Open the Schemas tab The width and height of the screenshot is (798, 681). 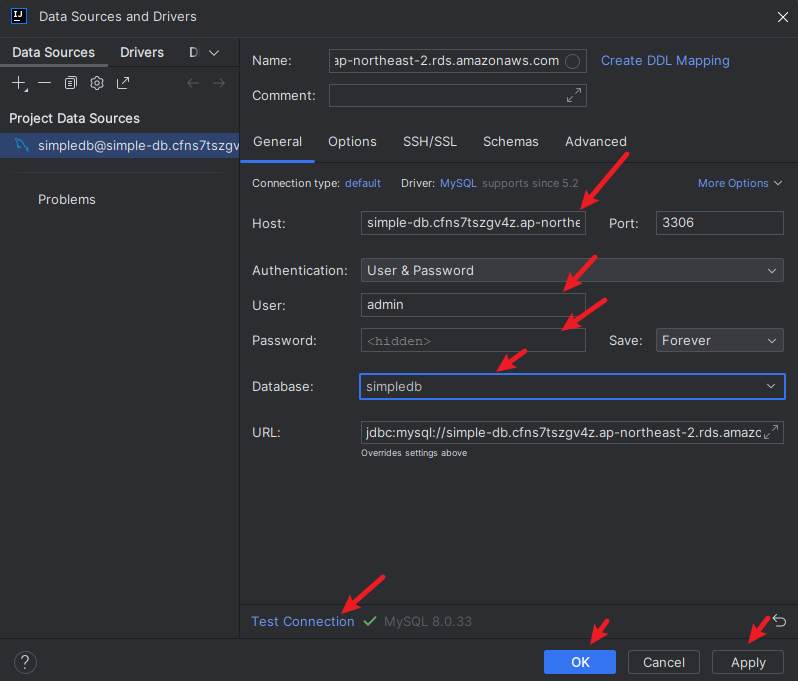click(510, 141)
